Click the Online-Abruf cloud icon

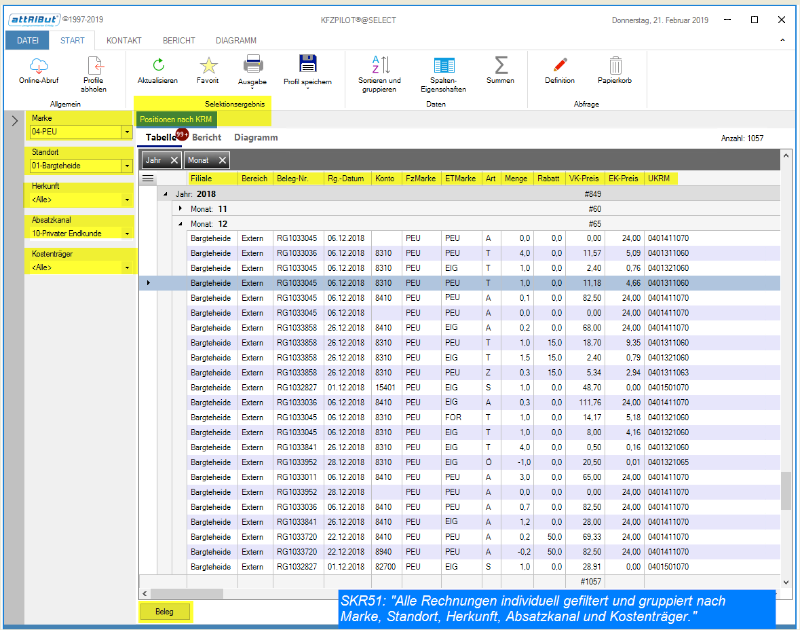pyautogui.click(x=41, y=66)
